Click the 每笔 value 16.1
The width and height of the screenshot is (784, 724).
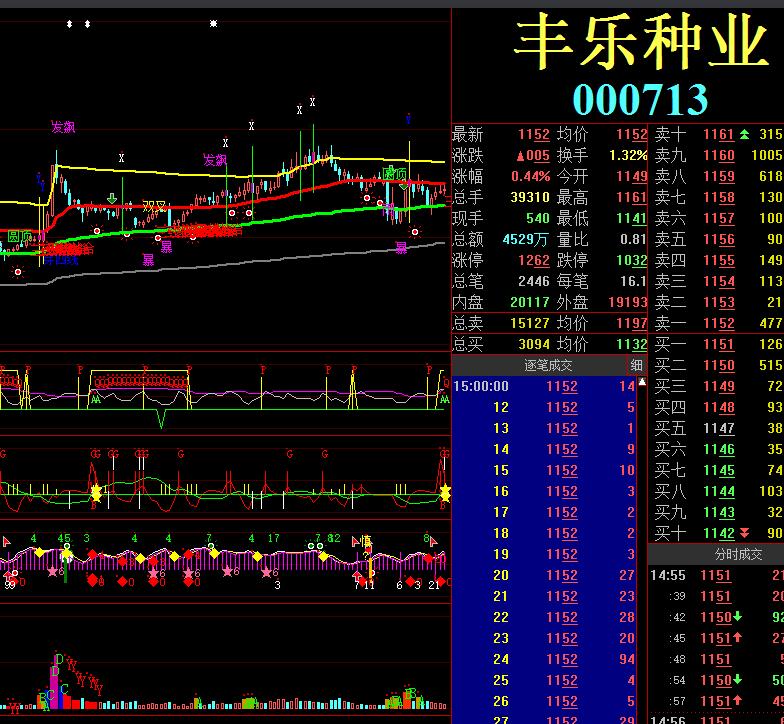click(634, 282)
